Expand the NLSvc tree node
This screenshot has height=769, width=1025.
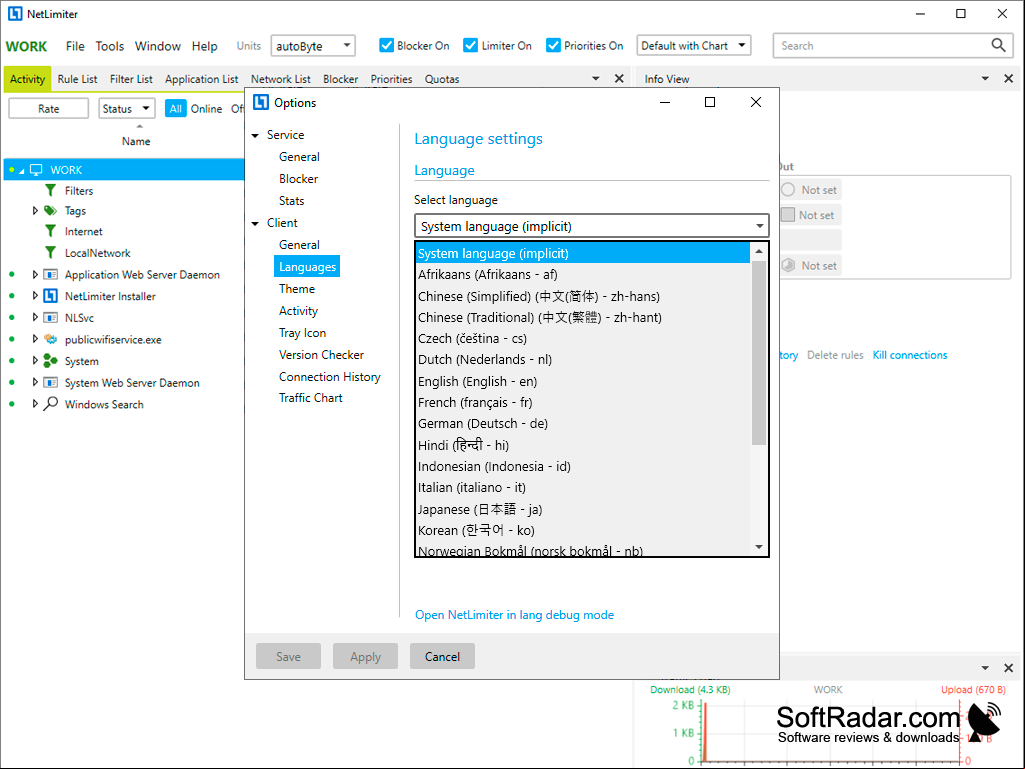tap(35, 318)
